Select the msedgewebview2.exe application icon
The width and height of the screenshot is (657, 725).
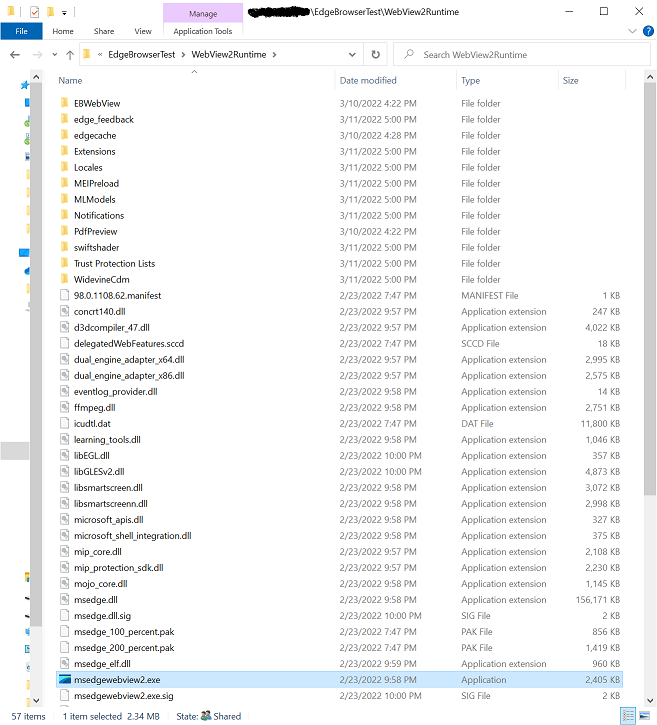coord(65,680)
